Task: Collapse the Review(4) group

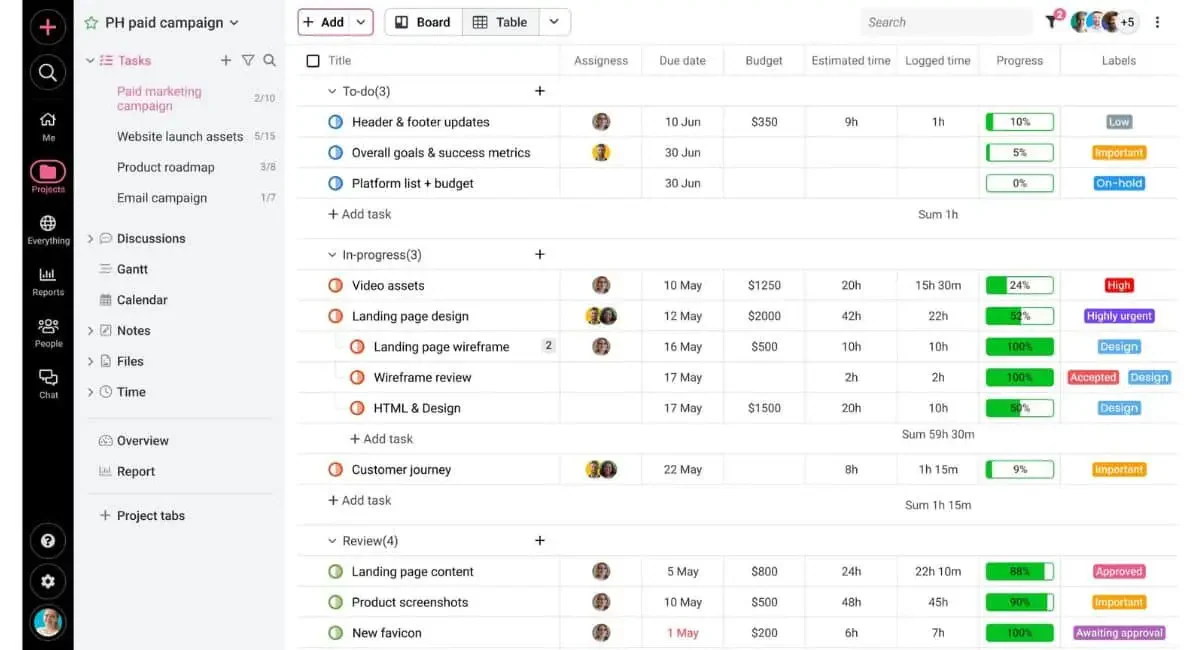Action: coord(333,541)
